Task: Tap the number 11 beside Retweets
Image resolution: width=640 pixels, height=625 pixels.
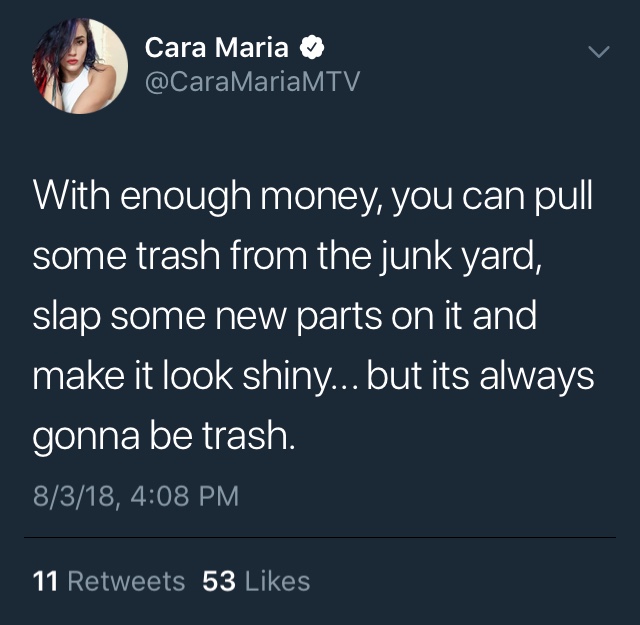Action: (x=45, y=581)
